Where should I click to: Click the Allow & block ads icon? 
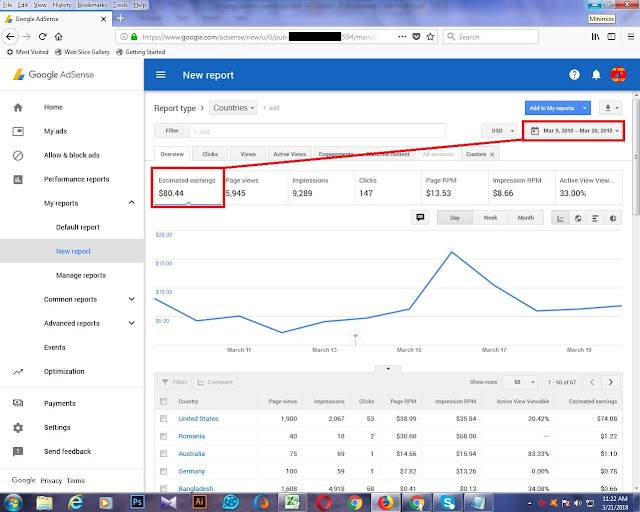(18, 156)
